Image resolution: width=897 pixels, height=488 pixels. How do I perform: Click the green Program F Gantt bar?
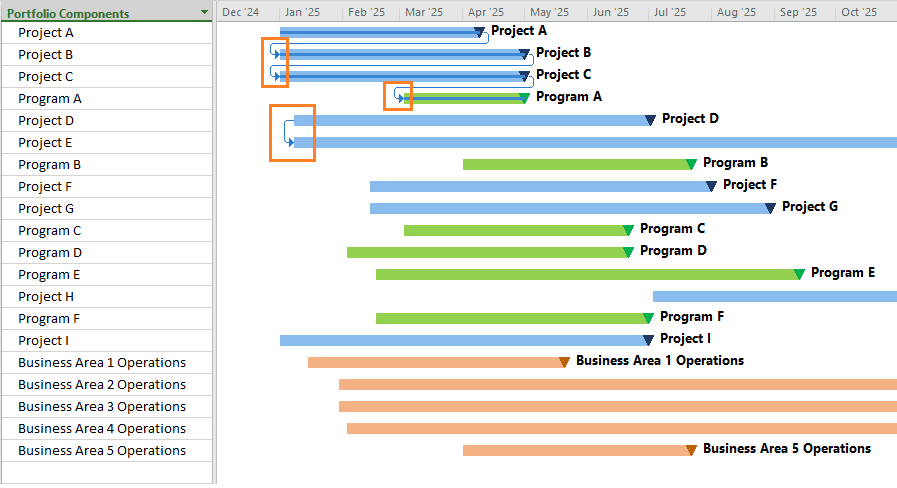[x=511, y=319]
